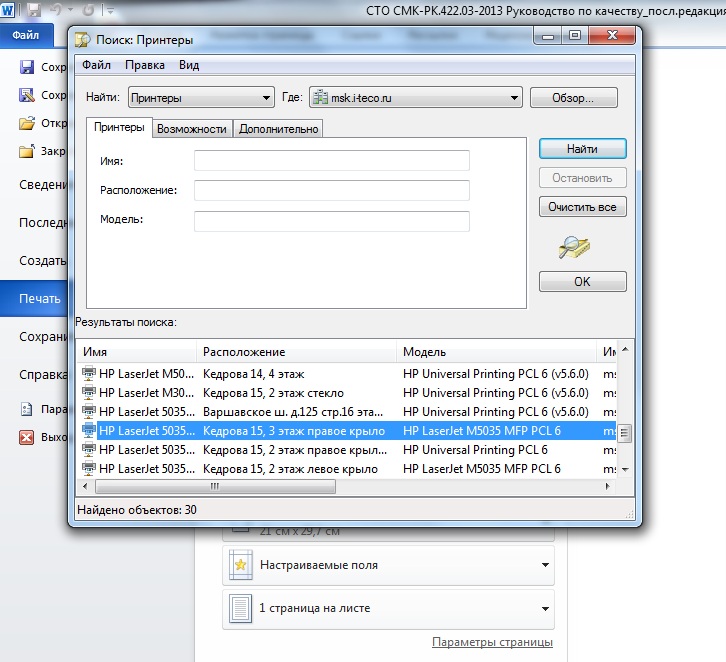Screen dimensions: 726x662
Task: Select row located at Кедрова 14, 4 этаж
Action: (349, 374)
